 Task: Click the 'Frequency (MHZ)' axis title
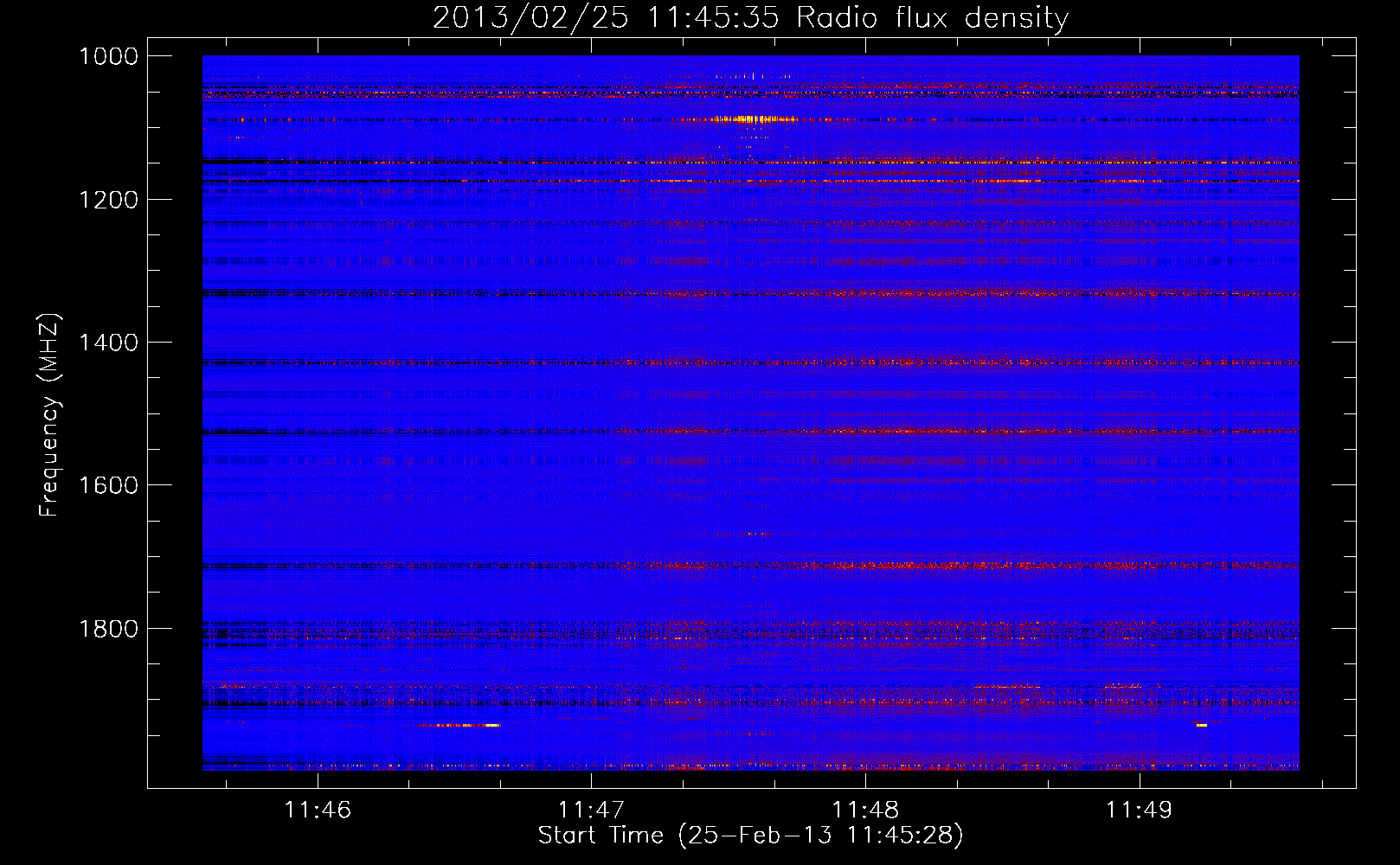[x=50, y=415]
